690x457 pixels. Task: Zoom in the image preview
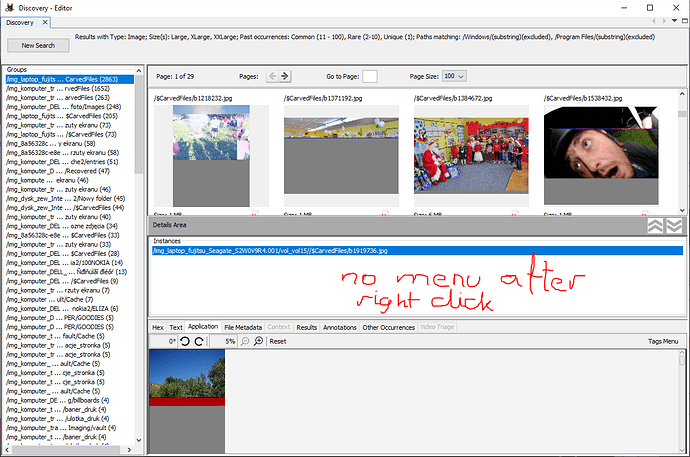coord(259,341)
